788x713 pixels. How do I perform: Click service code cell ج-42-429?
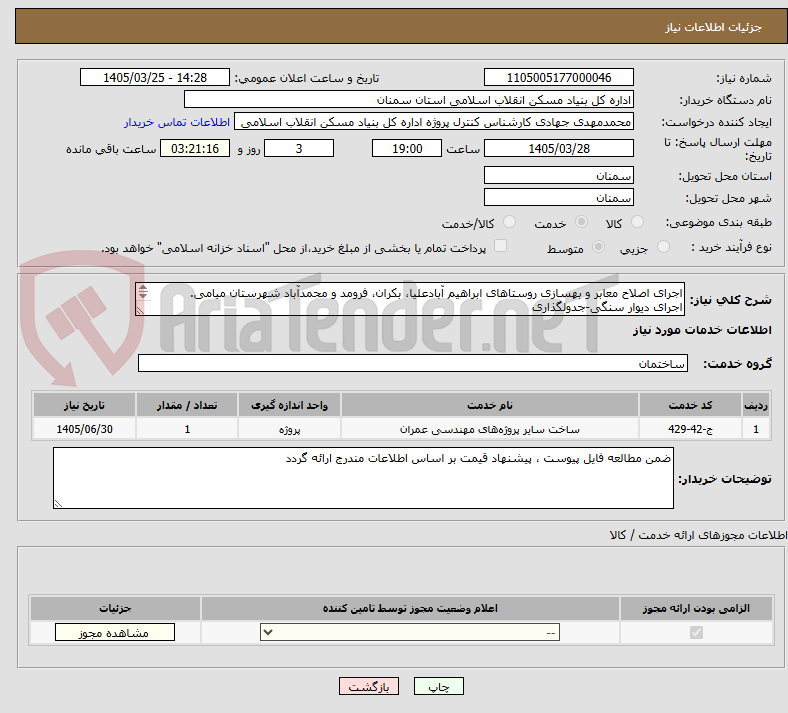point(691,429)
